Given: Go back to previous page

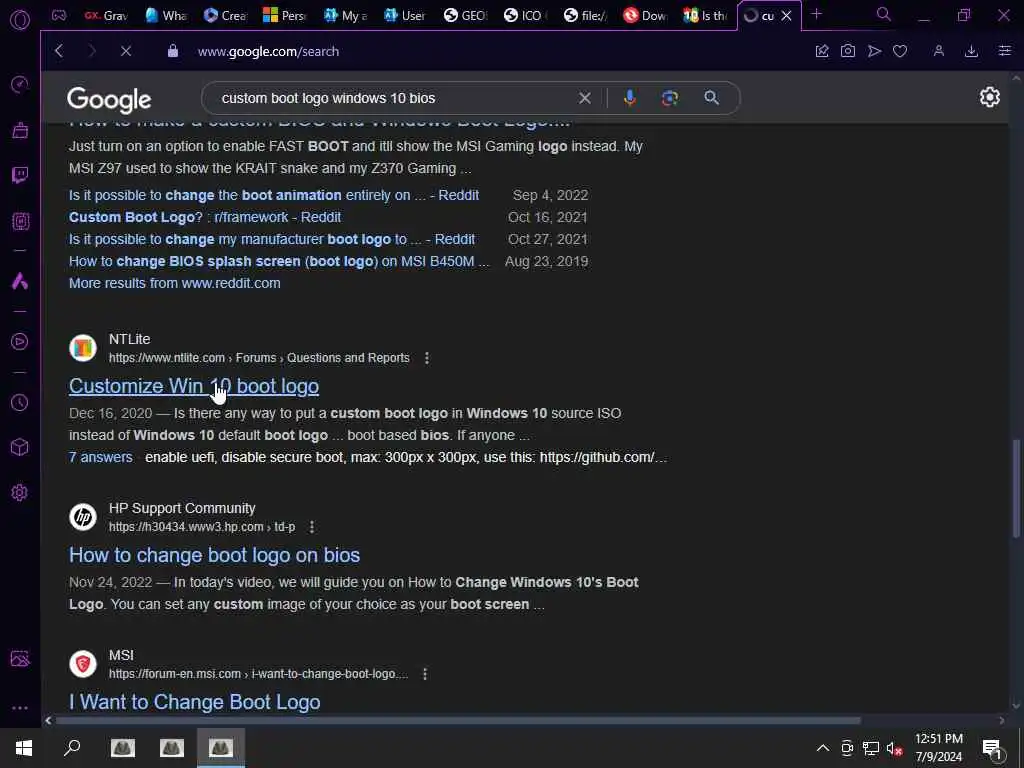Looking at the screenshot, I should click(59, 51).
